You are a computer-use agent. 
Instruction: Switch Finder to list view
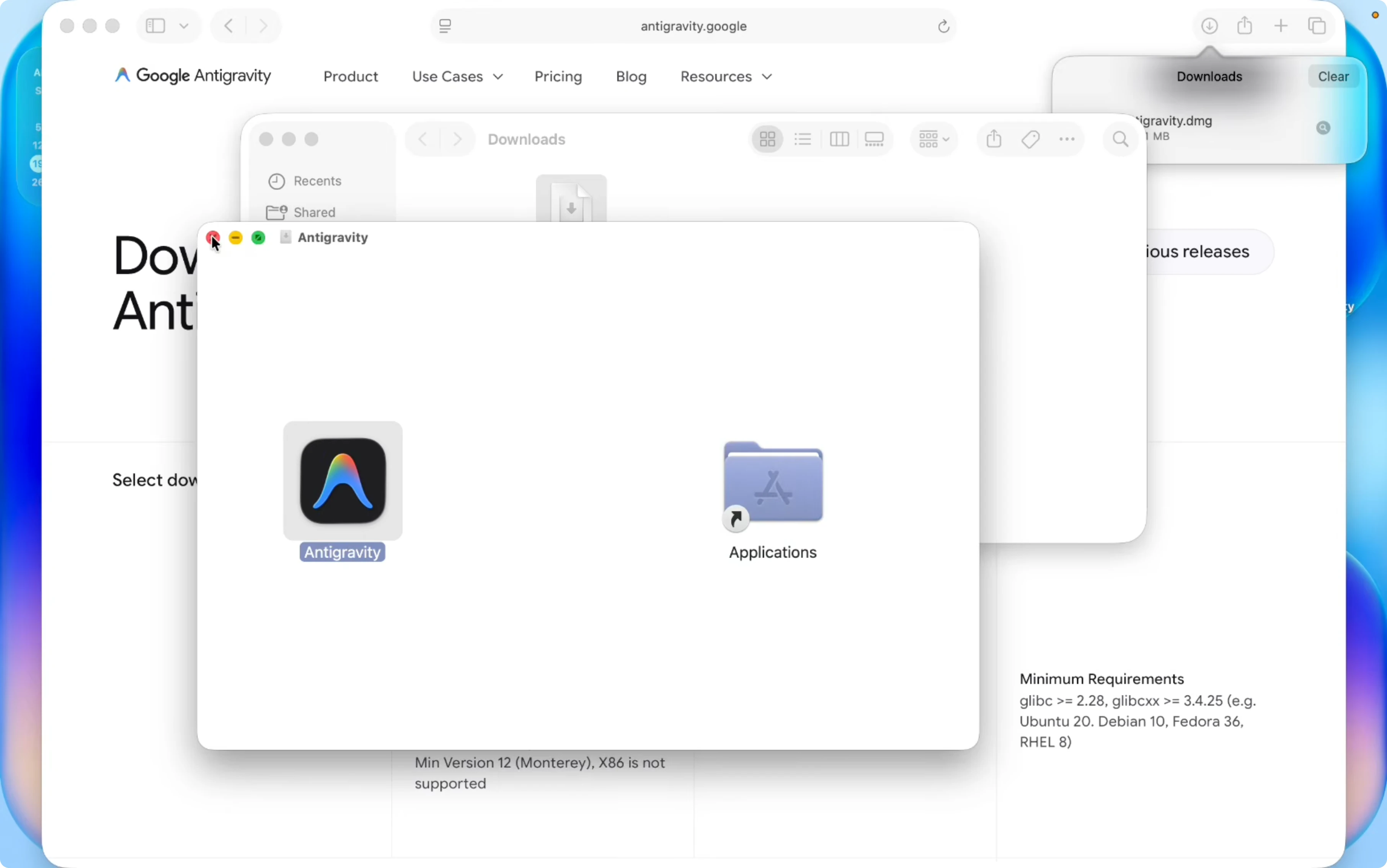803,139
